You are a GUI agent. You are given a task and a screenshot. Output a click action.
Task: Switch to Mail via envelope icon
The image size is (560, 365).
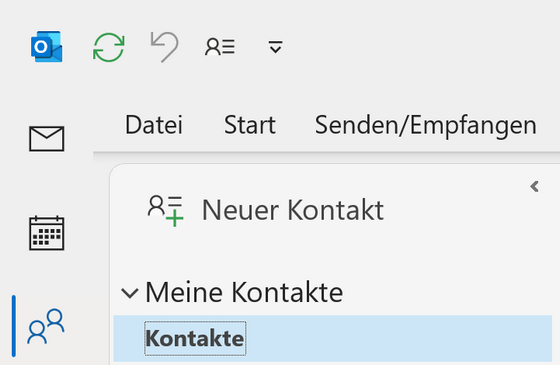coord(46,139)
